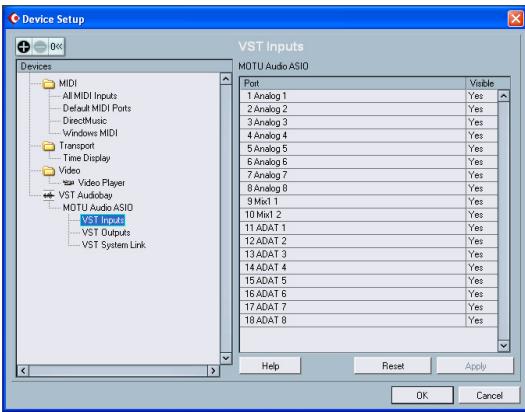Viewport: 525px width, 412px height.
Task: Toggle visibility of port 2 Analog 2
Action: [475, 109]
